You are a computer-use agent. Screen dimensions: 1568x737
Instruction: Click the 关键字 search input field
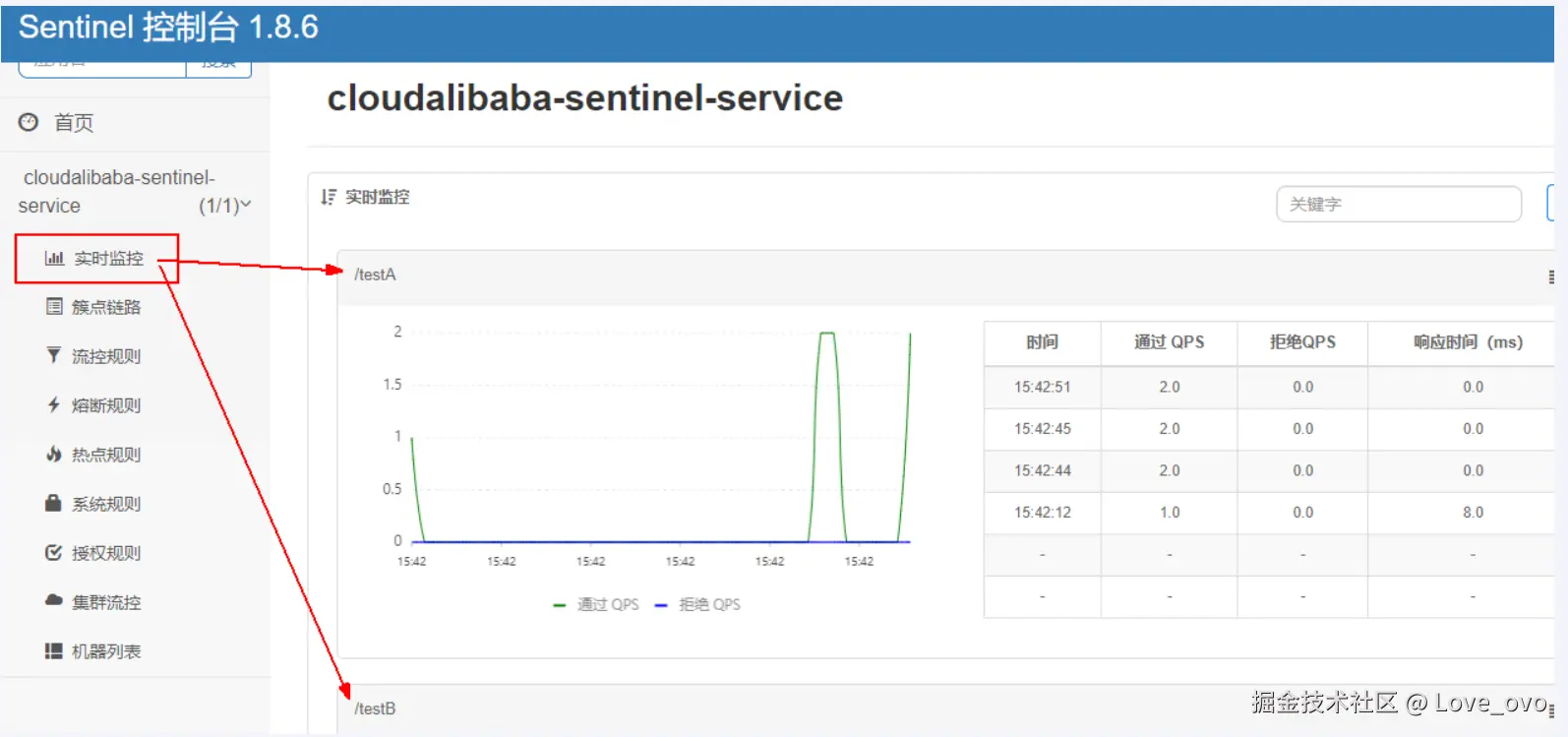(x=1399, y=204)
